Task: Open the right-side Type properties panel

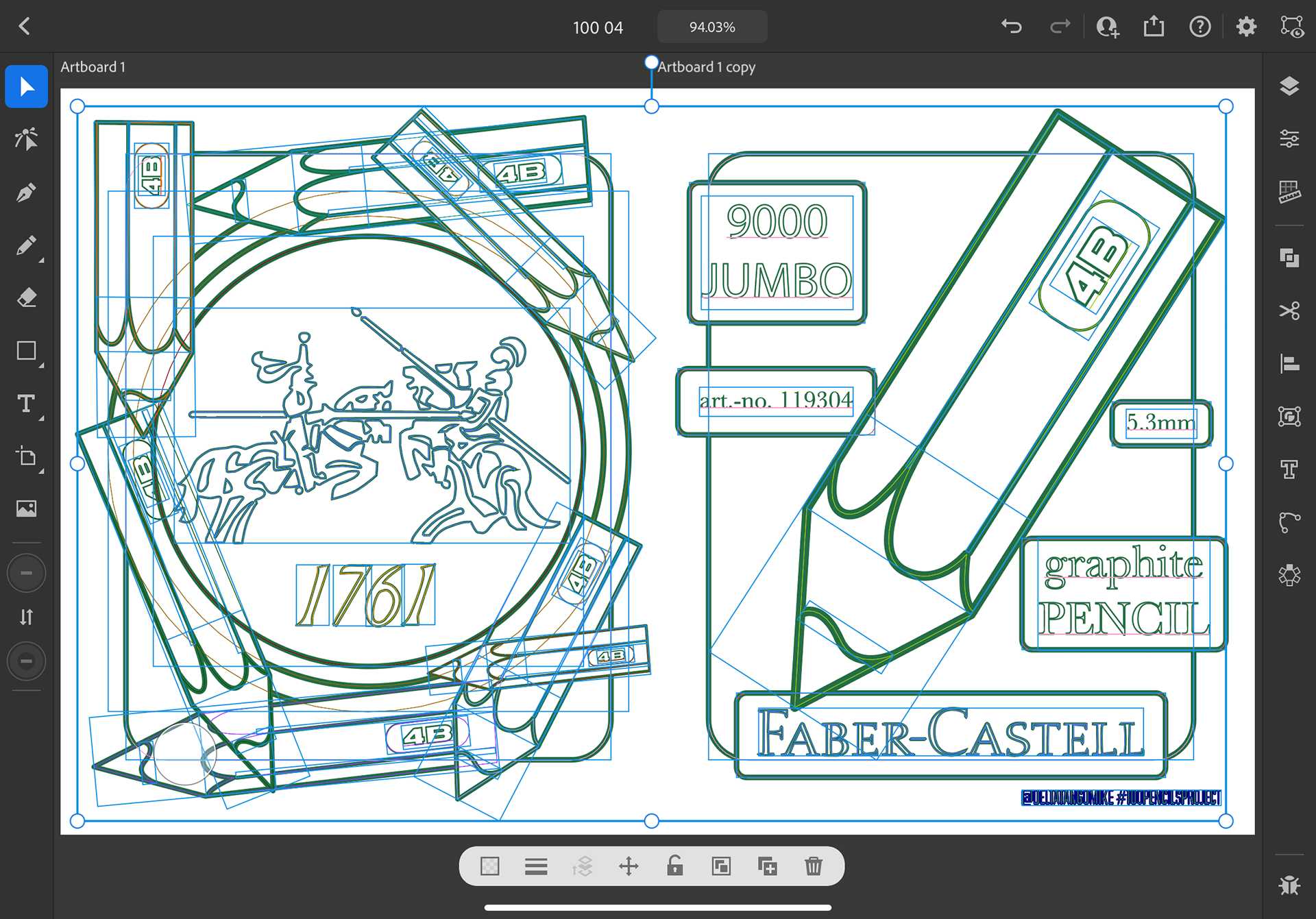Action: click(1289, 469)
